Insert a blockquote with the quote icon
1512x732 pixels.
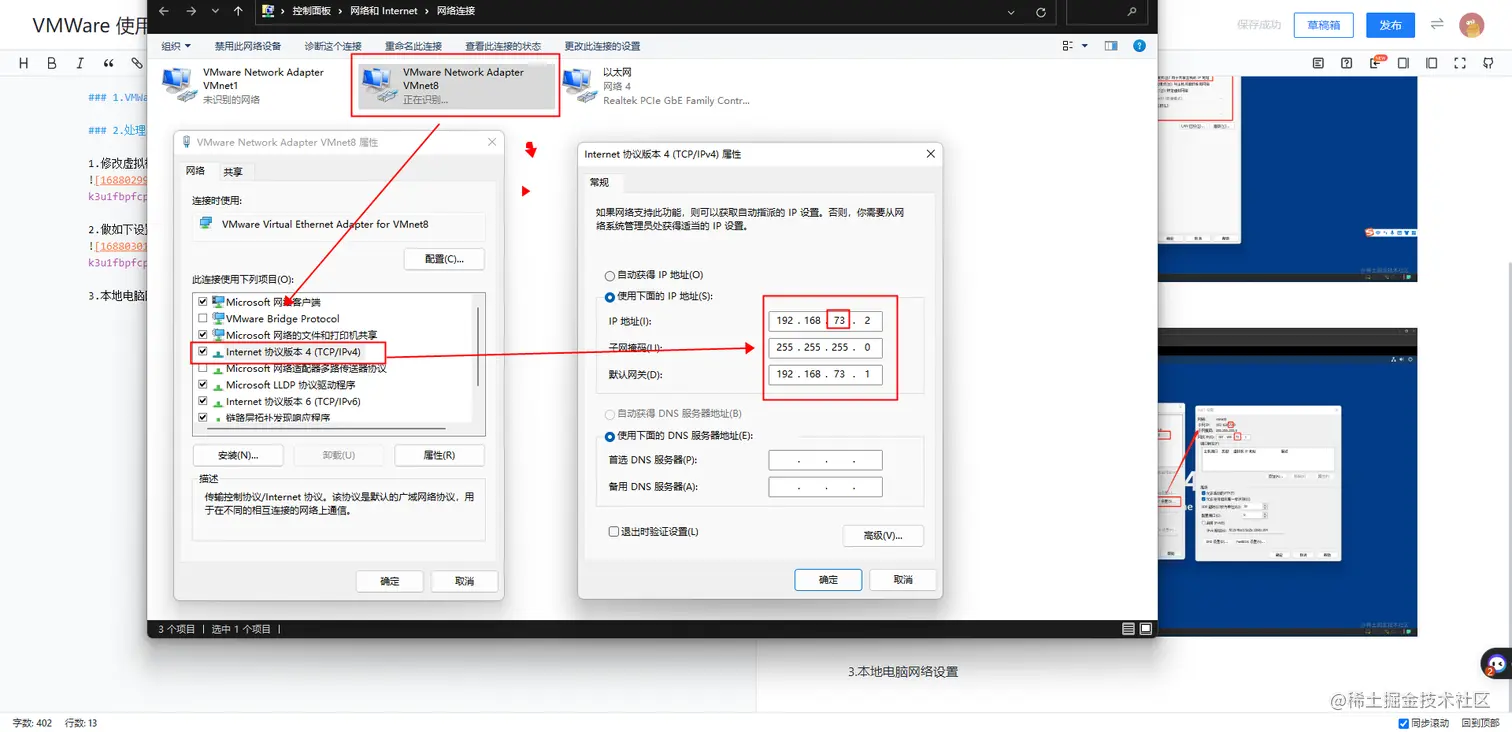pyautogui.click(x=108, y=63)
